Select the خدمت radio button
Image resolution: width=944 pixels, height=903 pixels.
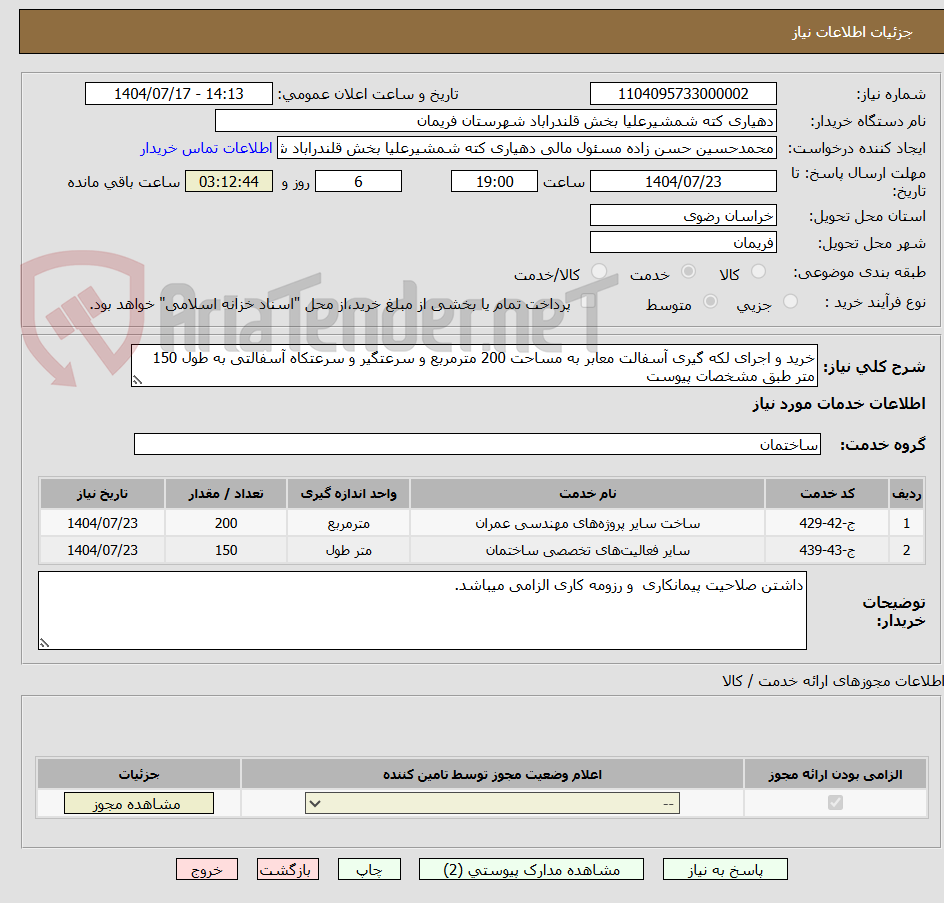tap(688, 271)
